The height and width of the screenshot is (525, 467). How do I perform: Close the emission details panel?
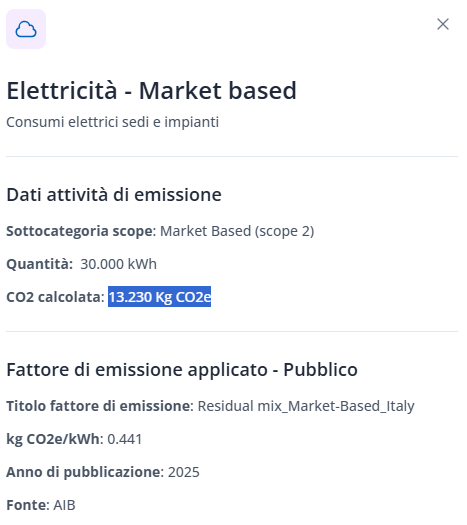tap(443, 24)
